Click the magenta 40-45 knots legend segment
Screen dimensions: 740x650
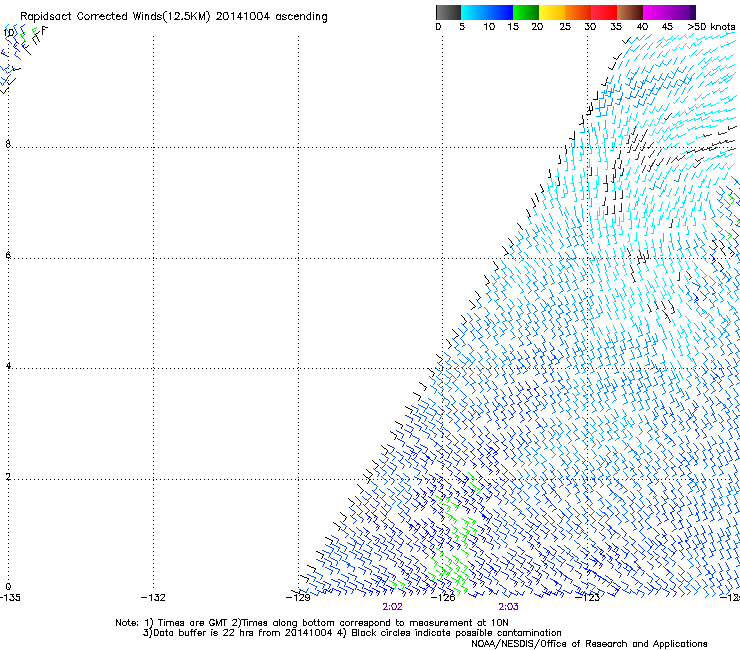[656, 12]
